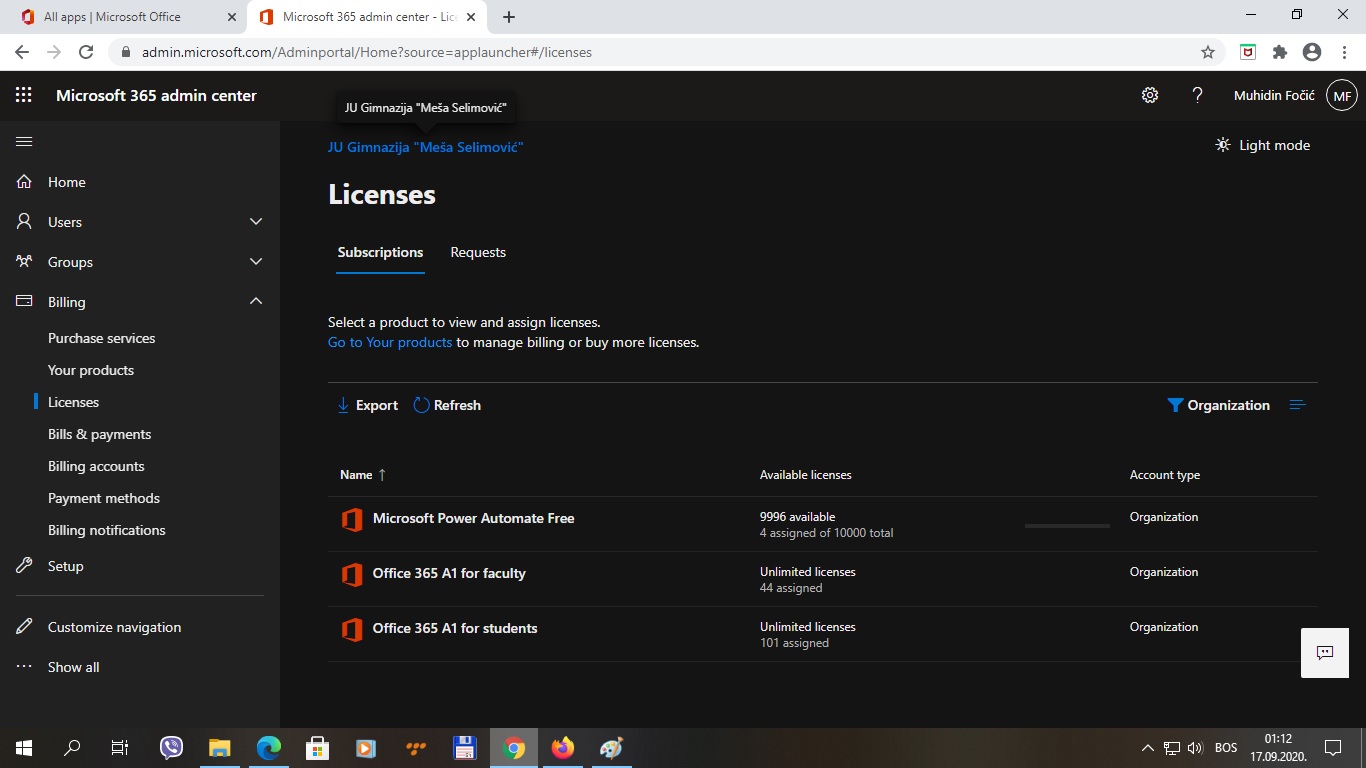This screenshot has height=768, width=1366.
Task: Open Setup in the sidebar
Action: 66,566
